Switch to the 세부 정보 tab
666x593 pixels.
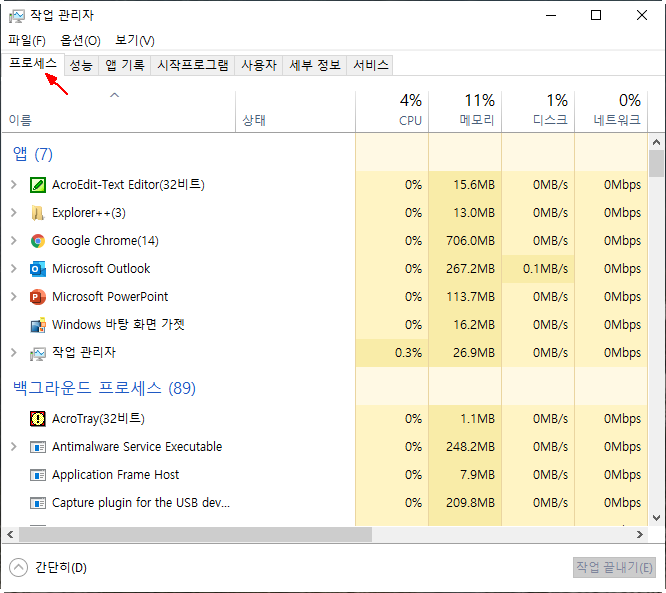tap(315, 65)
